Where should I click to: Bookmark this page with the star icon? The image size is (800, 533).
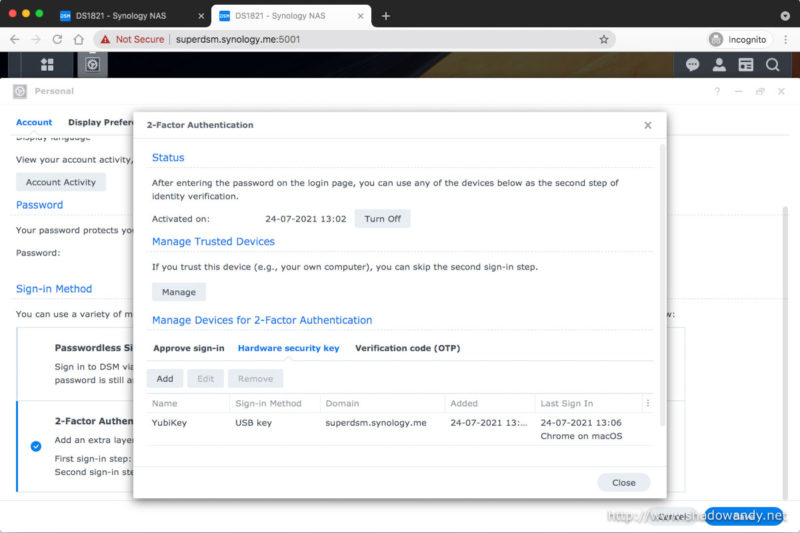click(604, 39)
